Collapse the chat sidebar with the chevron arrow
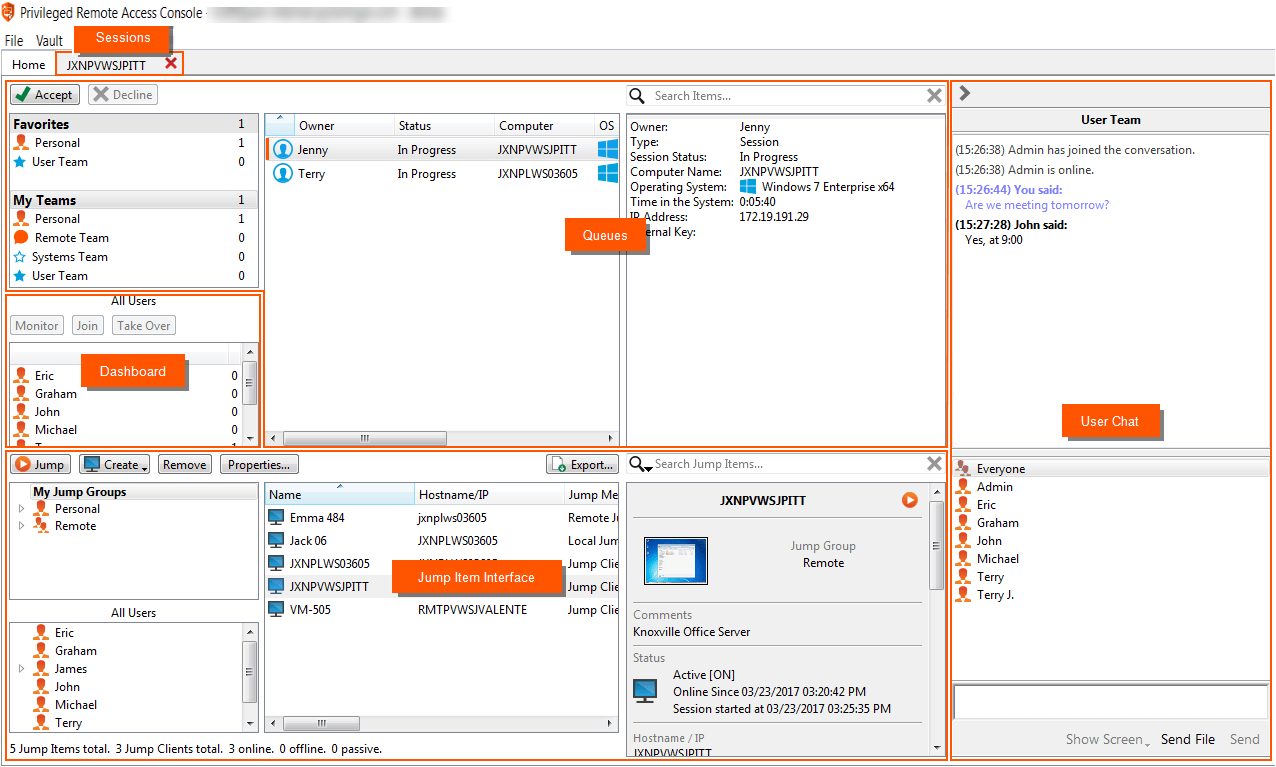This screenshot has height=767, width=1276. 965,94
